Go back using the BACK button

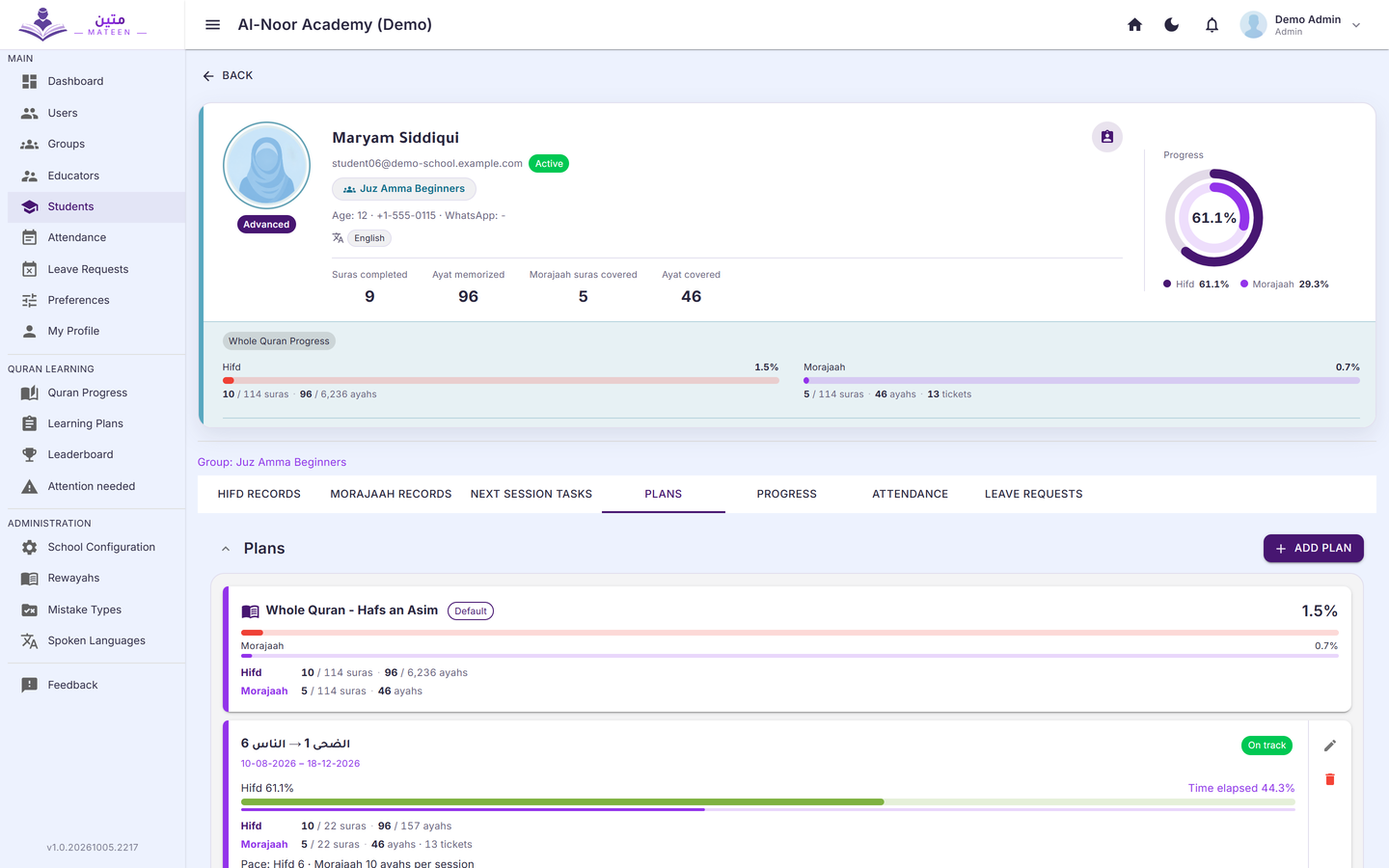pyautogui.click(x=228, y=75)
